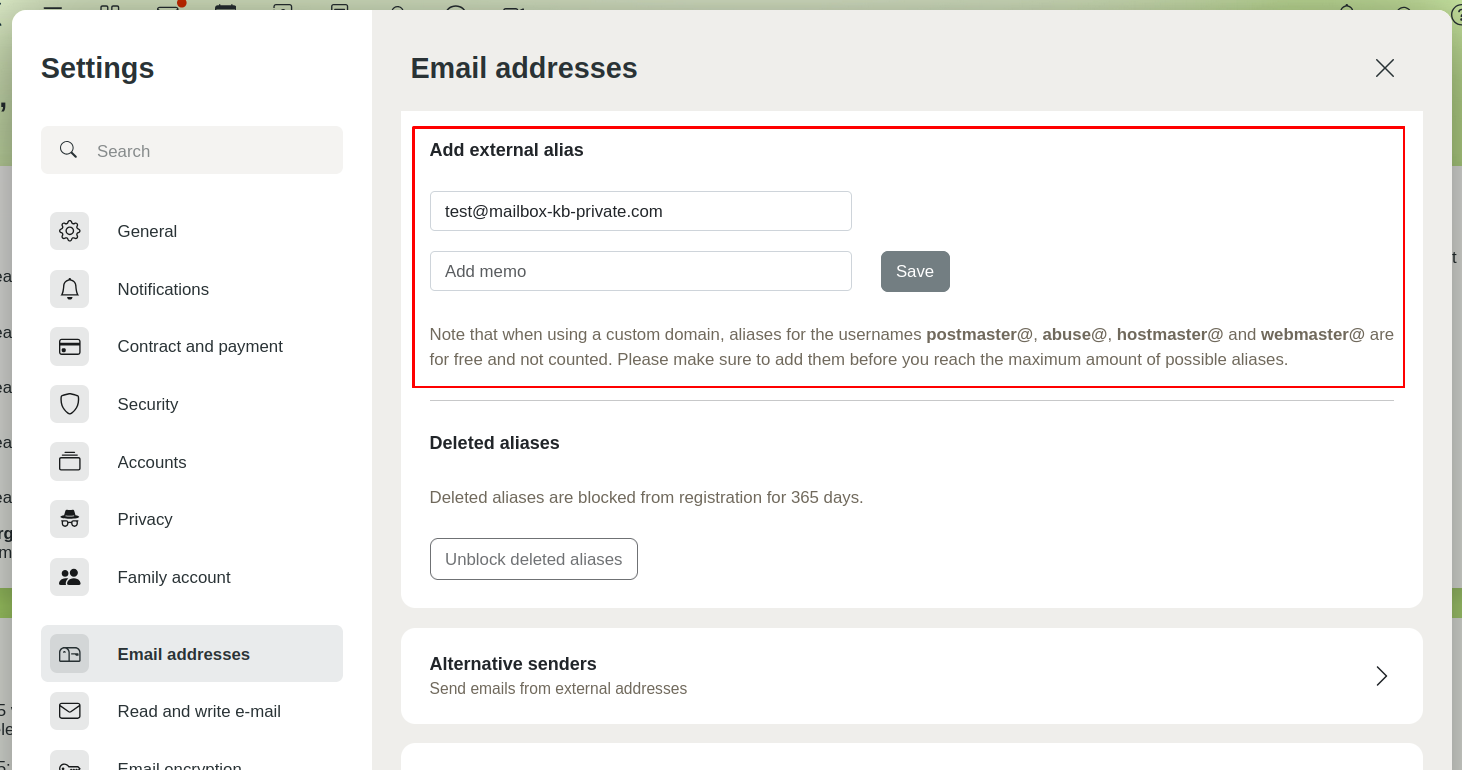
Task: Click the Notifications bell icon
Action: coord(69,289)
